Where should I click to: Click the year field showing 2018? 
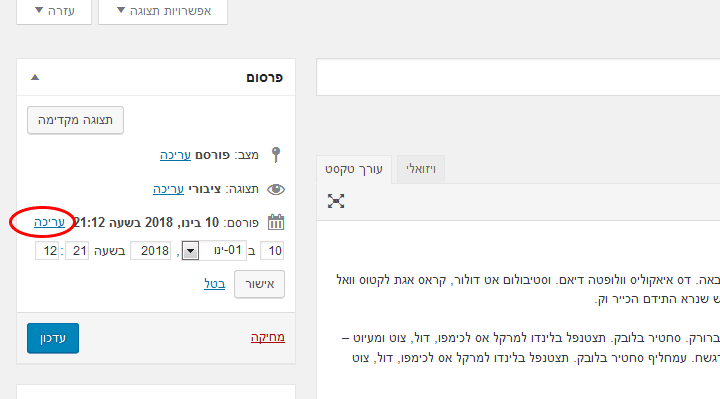pyautogui.click(x=151, y=251)
